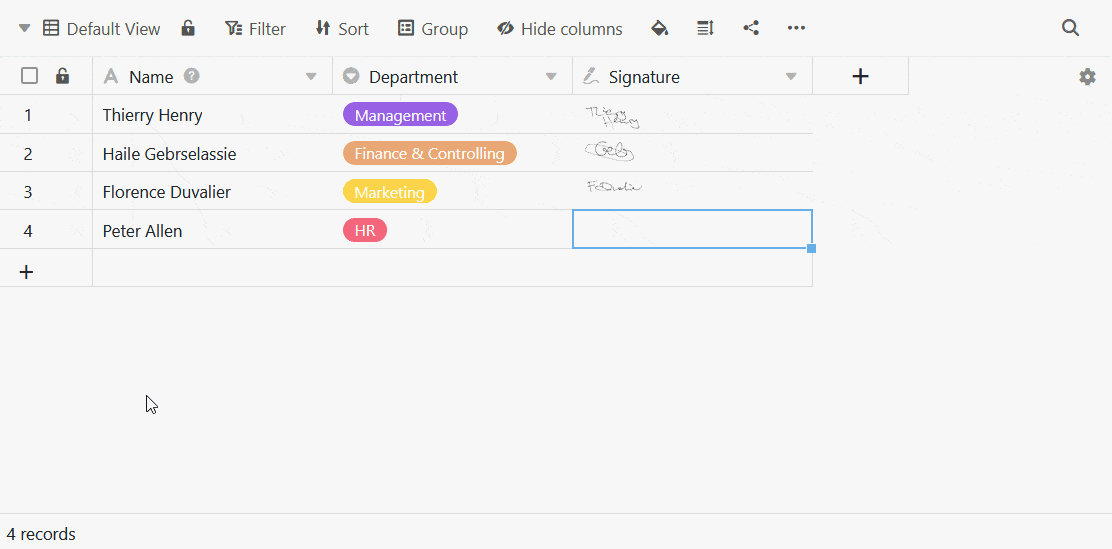Open the three-dots more options menu
Image resolution: width=1112 pixels, height=549 pixels.
pyautogui.click(x=796, y=28)
